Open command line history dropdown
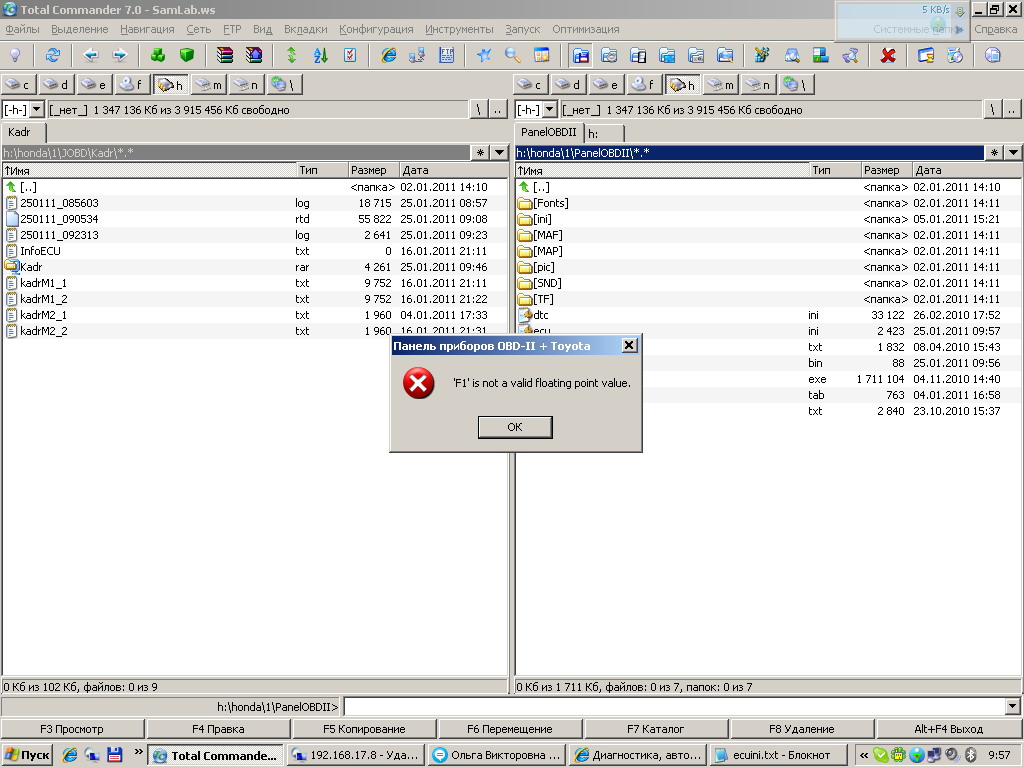This screenshot has width=1024, height=768. pyautogui.click(x=1013, y=707)
